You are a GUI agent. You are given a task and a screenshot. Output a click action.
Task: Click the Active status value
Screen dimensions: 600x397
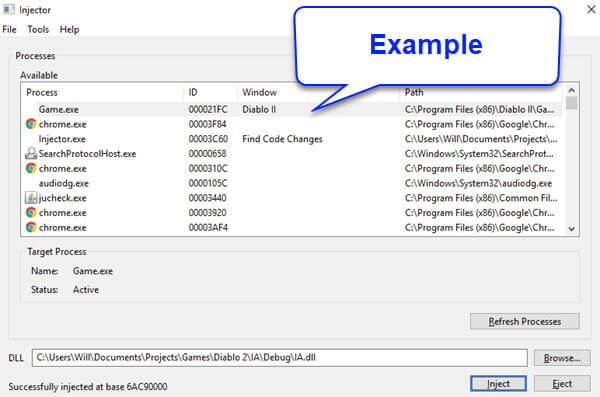pos(86,290)
